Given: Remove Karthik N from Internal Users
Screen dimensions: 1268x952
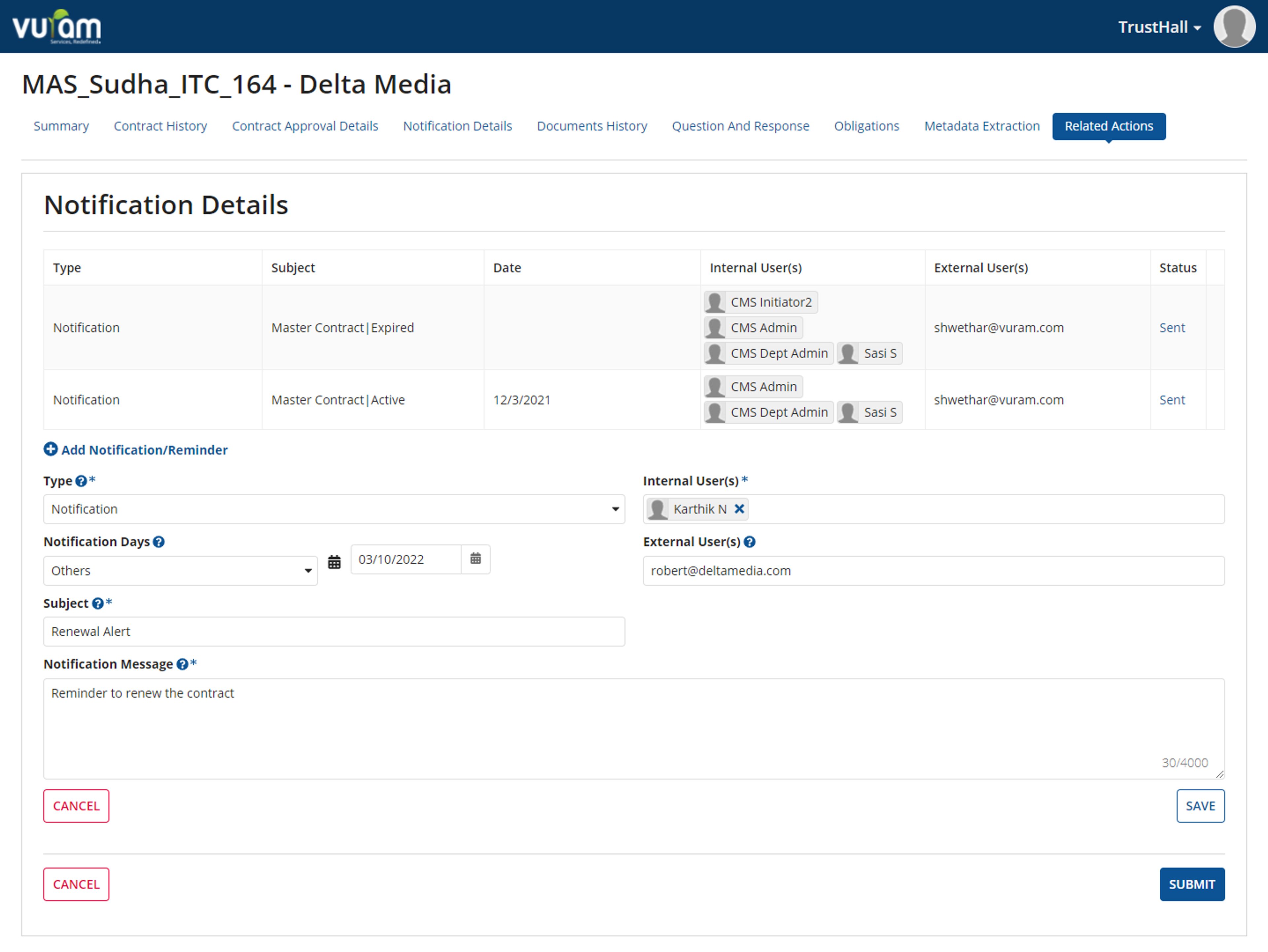Looking at the screenshot, I should coord(739,509).
